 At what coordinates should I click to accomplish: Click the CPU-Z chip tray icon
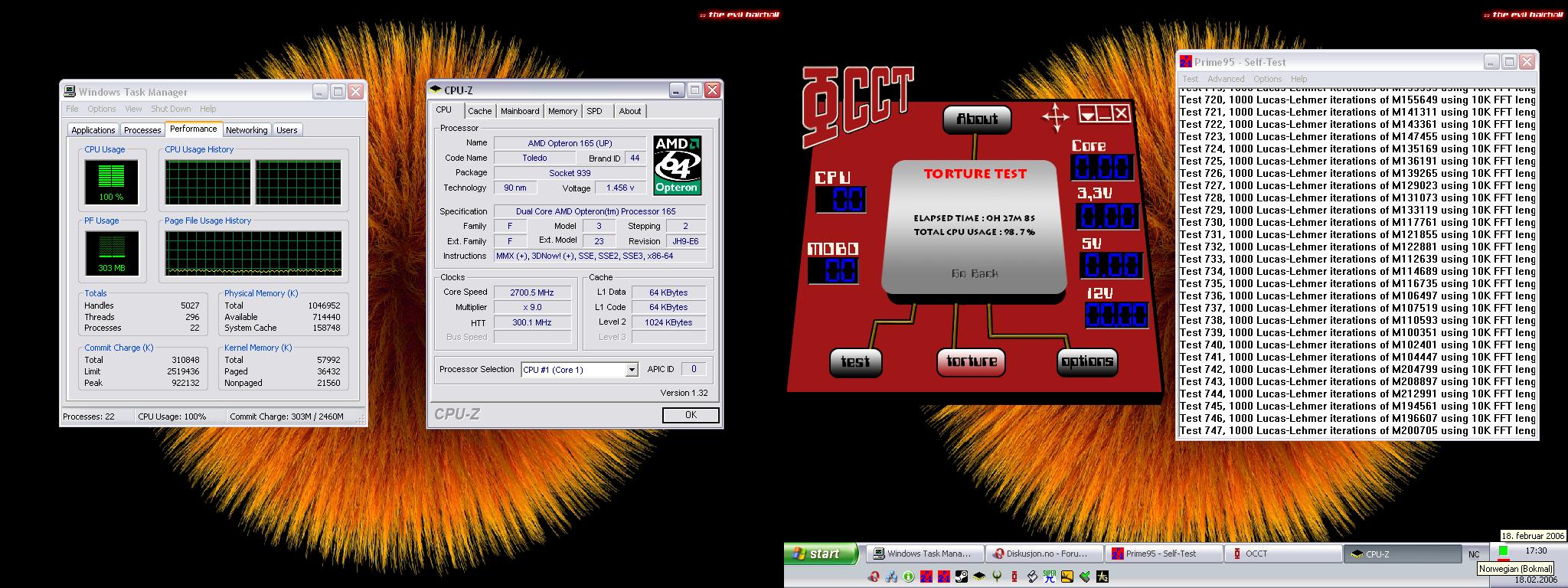979,577
